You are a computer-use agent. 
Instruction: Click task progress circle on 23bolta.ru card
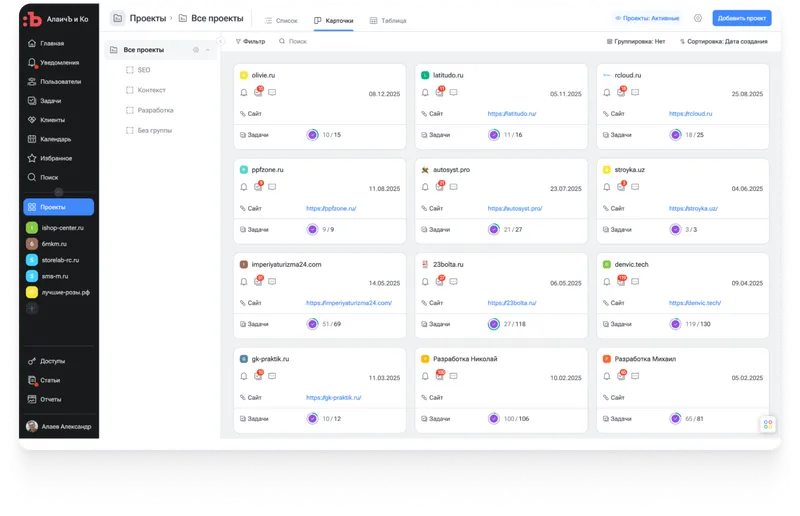click(x=493, y=324)
